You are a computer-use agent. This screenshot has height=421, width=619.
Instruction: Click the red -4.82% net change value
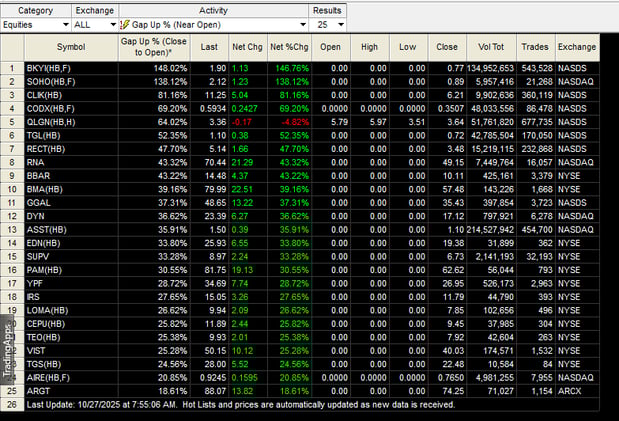(295, 122)
